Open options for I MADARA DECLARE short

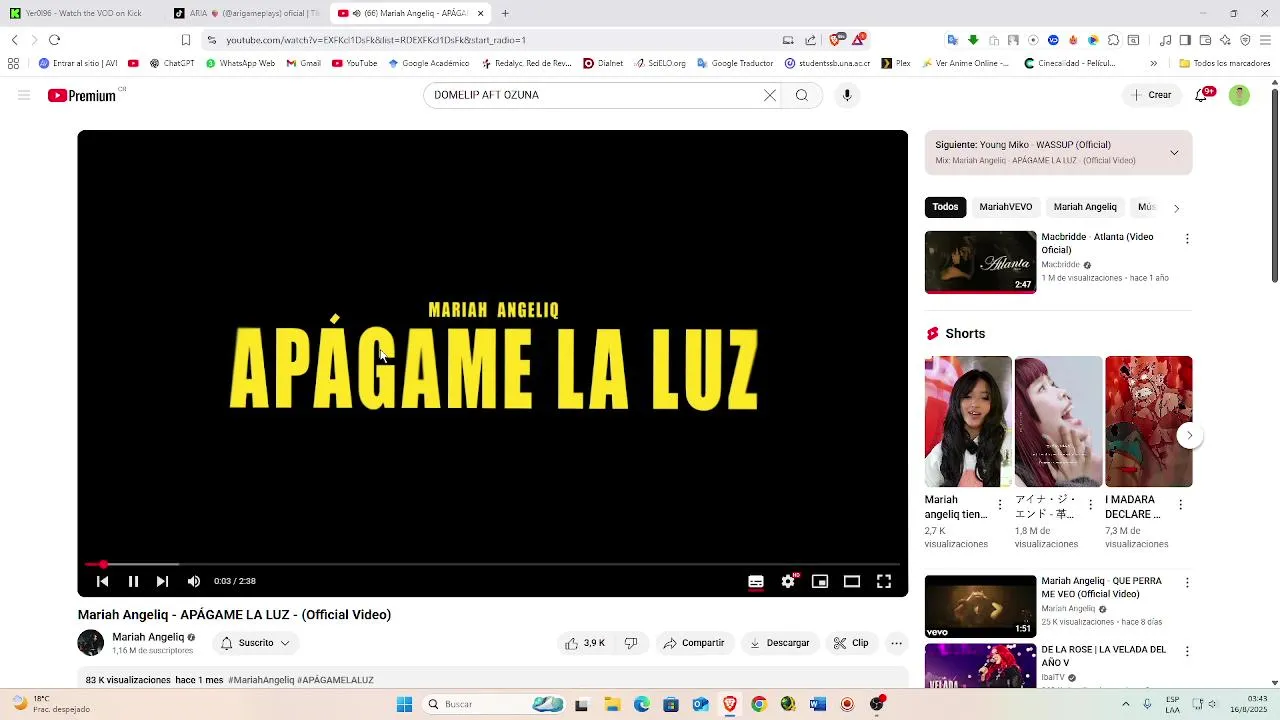tap(1180, 505)
